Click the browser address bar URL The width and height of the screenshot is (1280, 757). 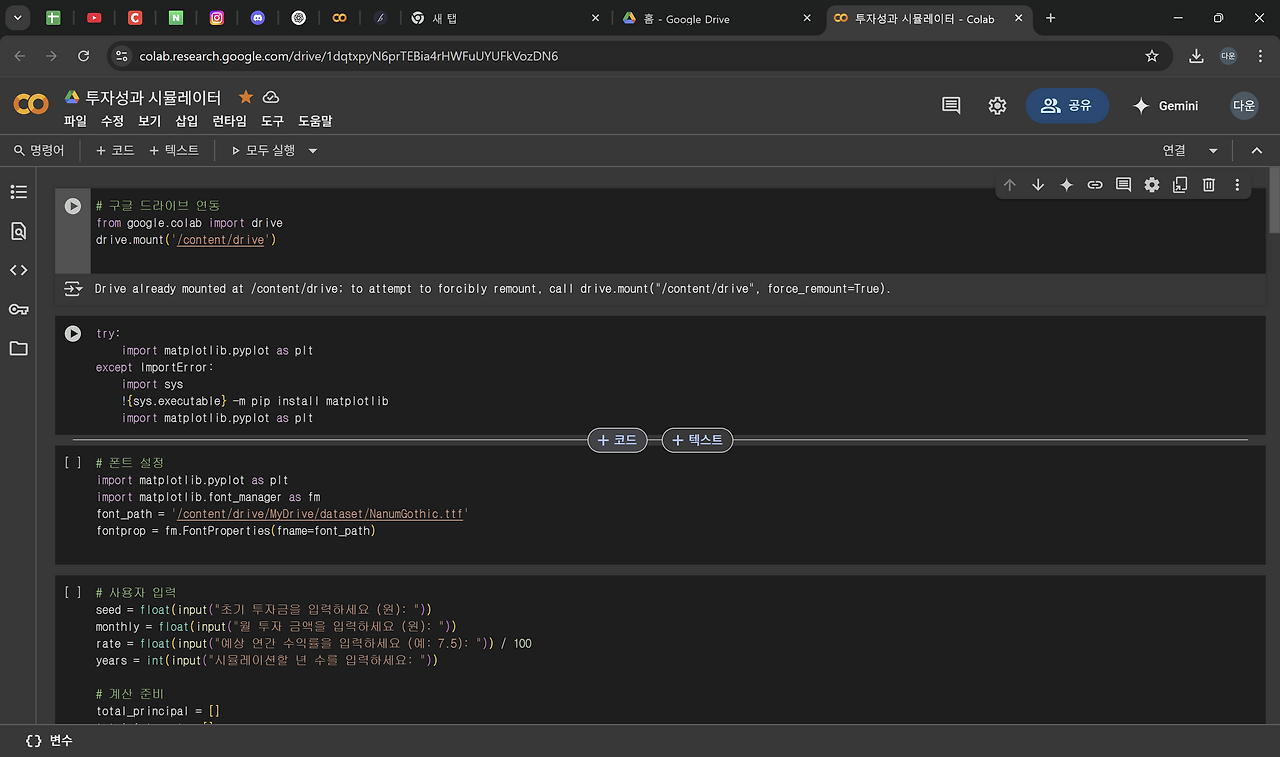coord(348,56)
